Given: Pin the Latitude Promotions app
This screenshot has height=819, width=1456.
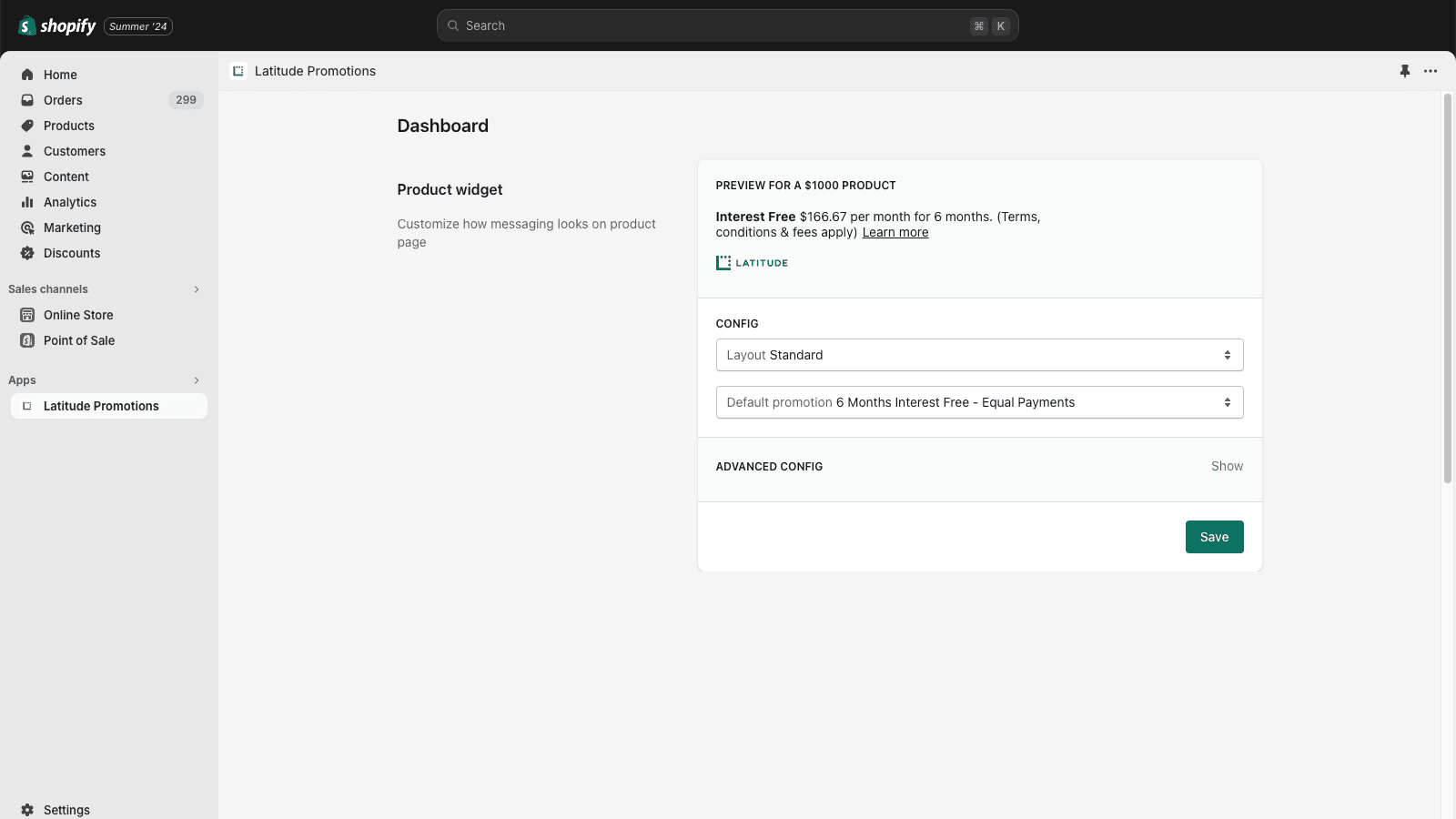Looking at the screenshot, I should click(1405, 70).
